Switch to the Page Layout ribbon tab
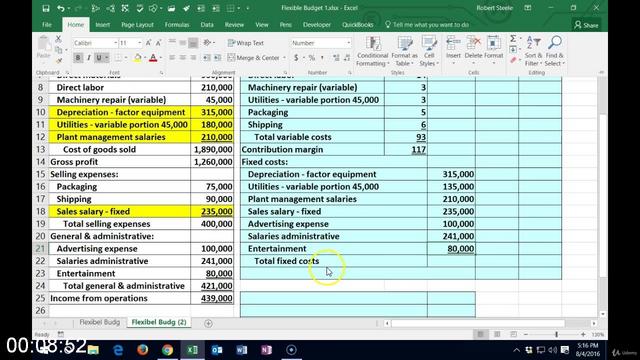The height and width of the screenshot is (360, 640). click(137, 25)
